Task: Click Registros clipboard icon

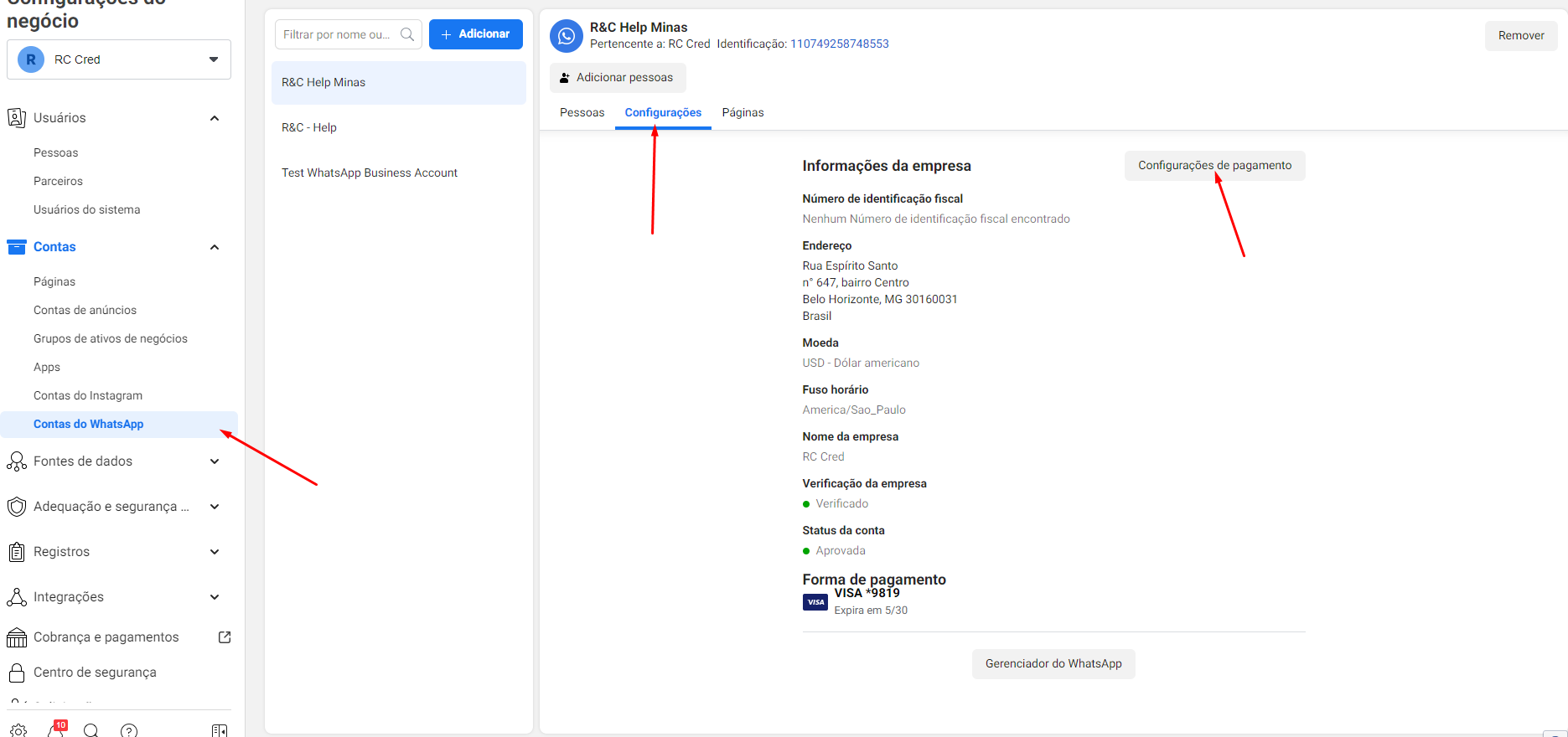Action: (x=17, y=552)
